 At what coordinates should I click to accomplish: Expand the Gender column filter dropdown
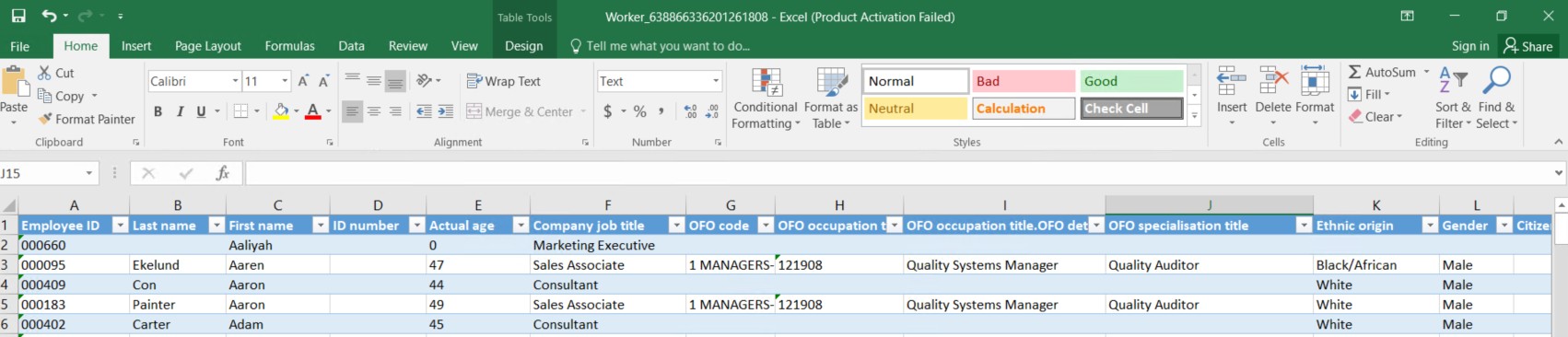point(1504,225)
